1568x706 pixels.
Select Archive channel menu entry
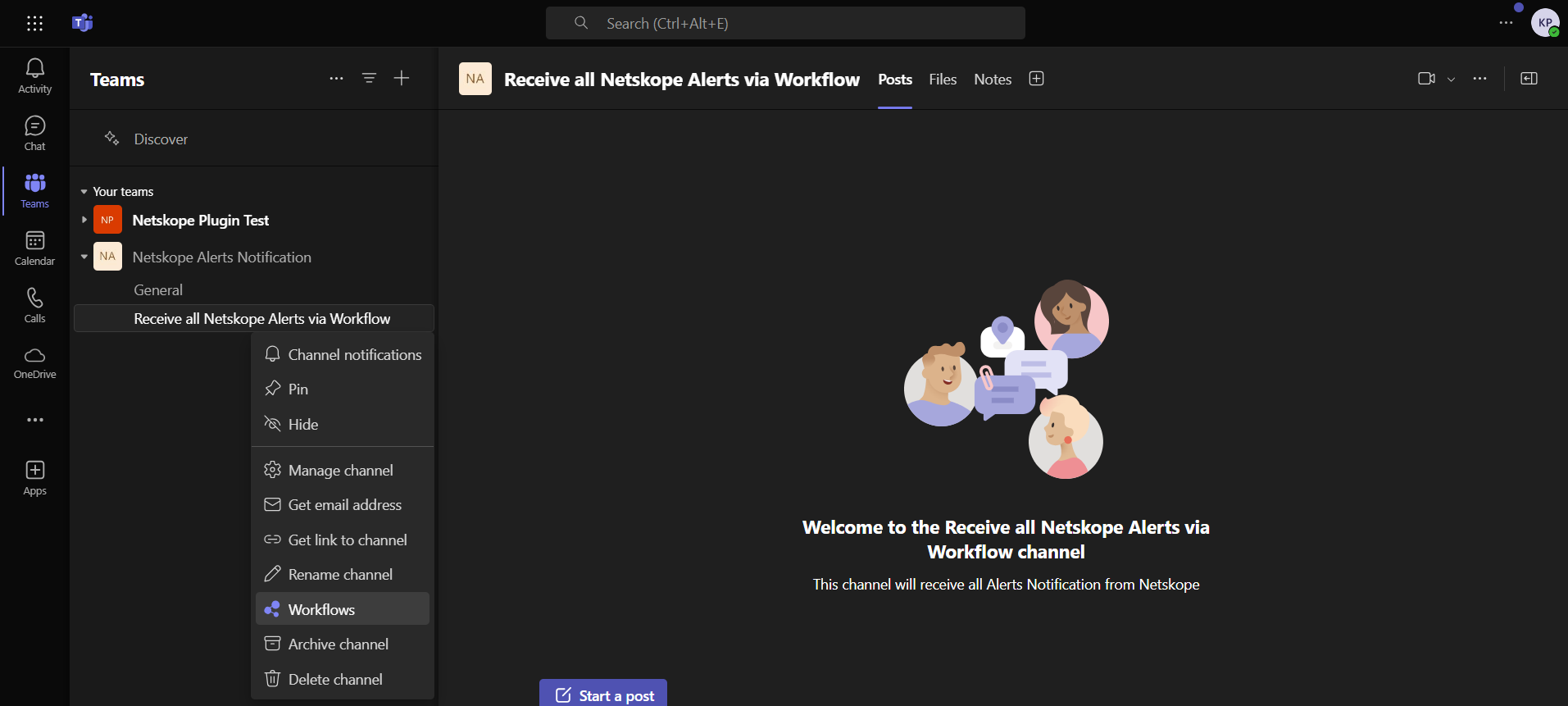[343, 644]
